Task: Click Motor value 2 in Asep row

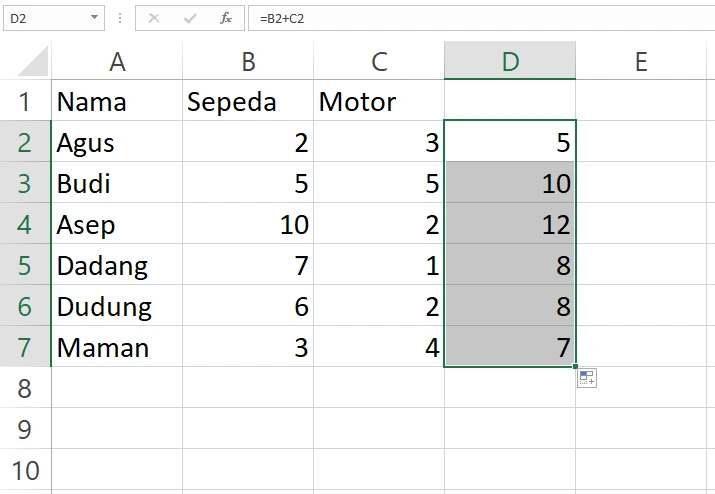Action: [379, 224]
